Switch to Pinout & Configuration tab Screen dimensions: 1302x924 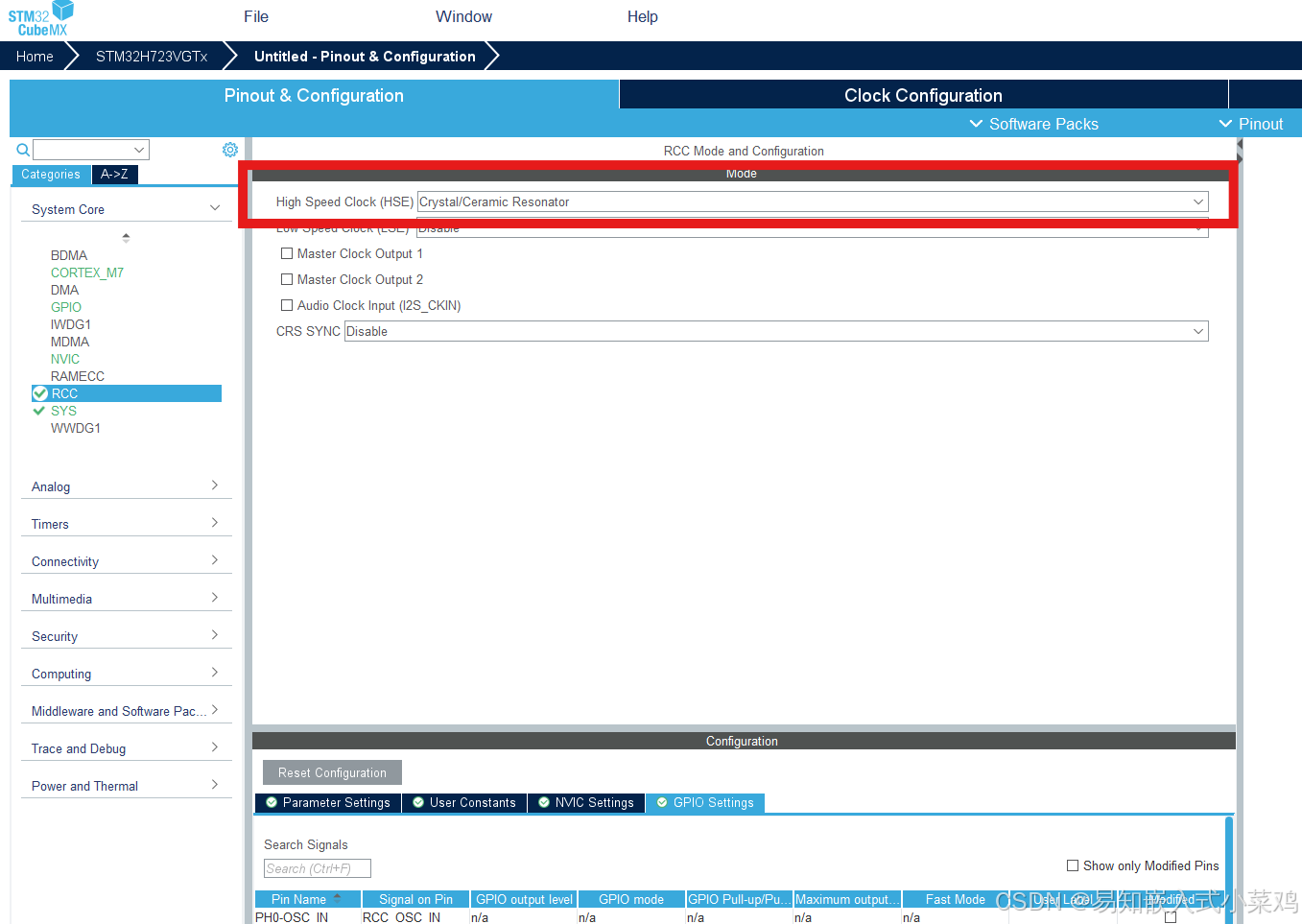pyautogui.click(x=314, y=95)
